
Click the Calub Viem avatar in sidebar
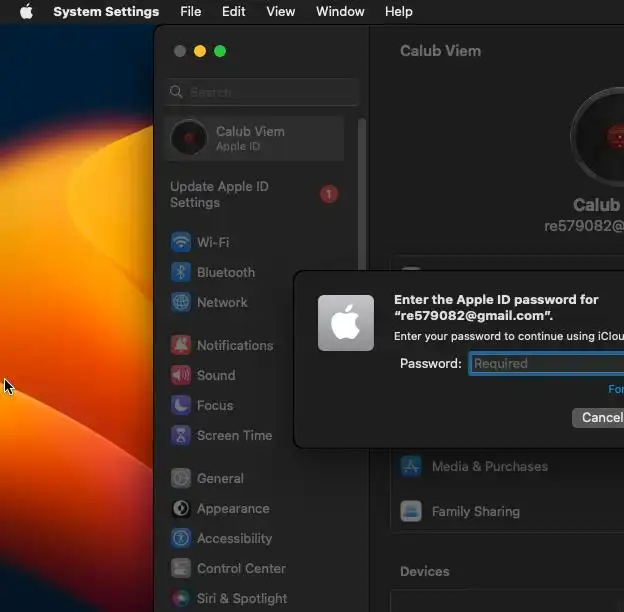click(189, 138)
